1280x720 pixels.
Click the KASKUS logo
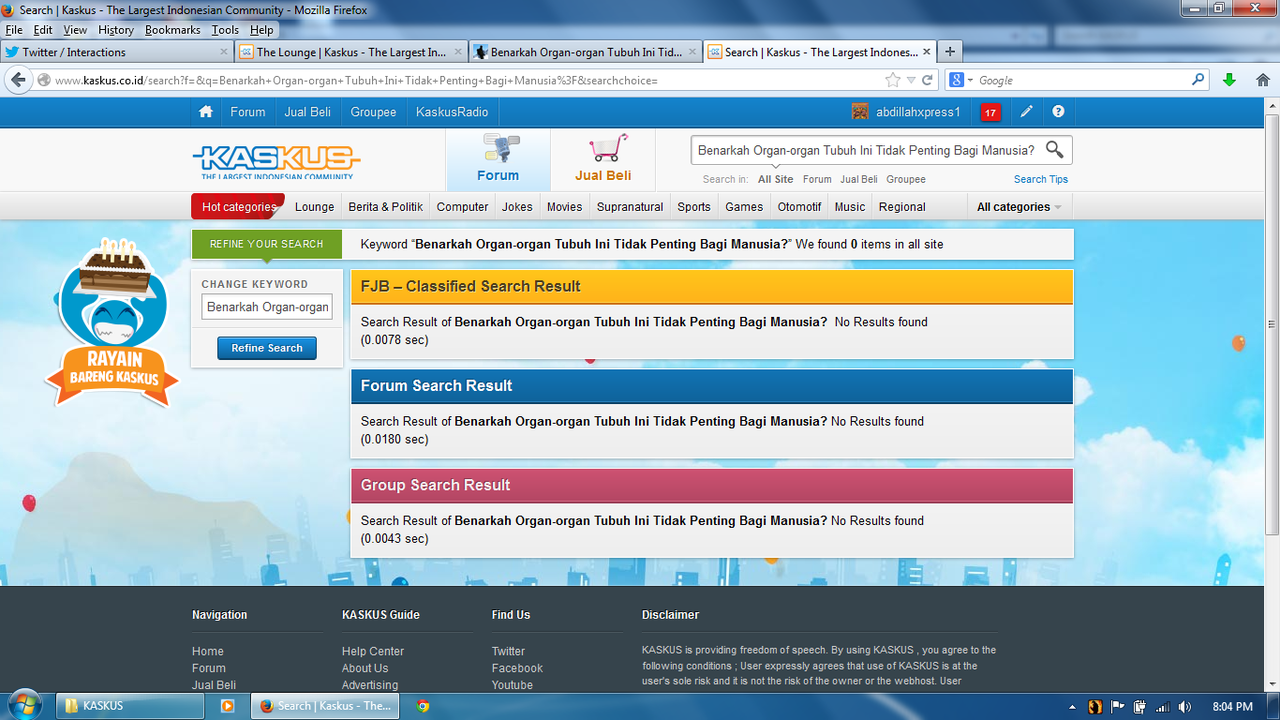(276, 161)
